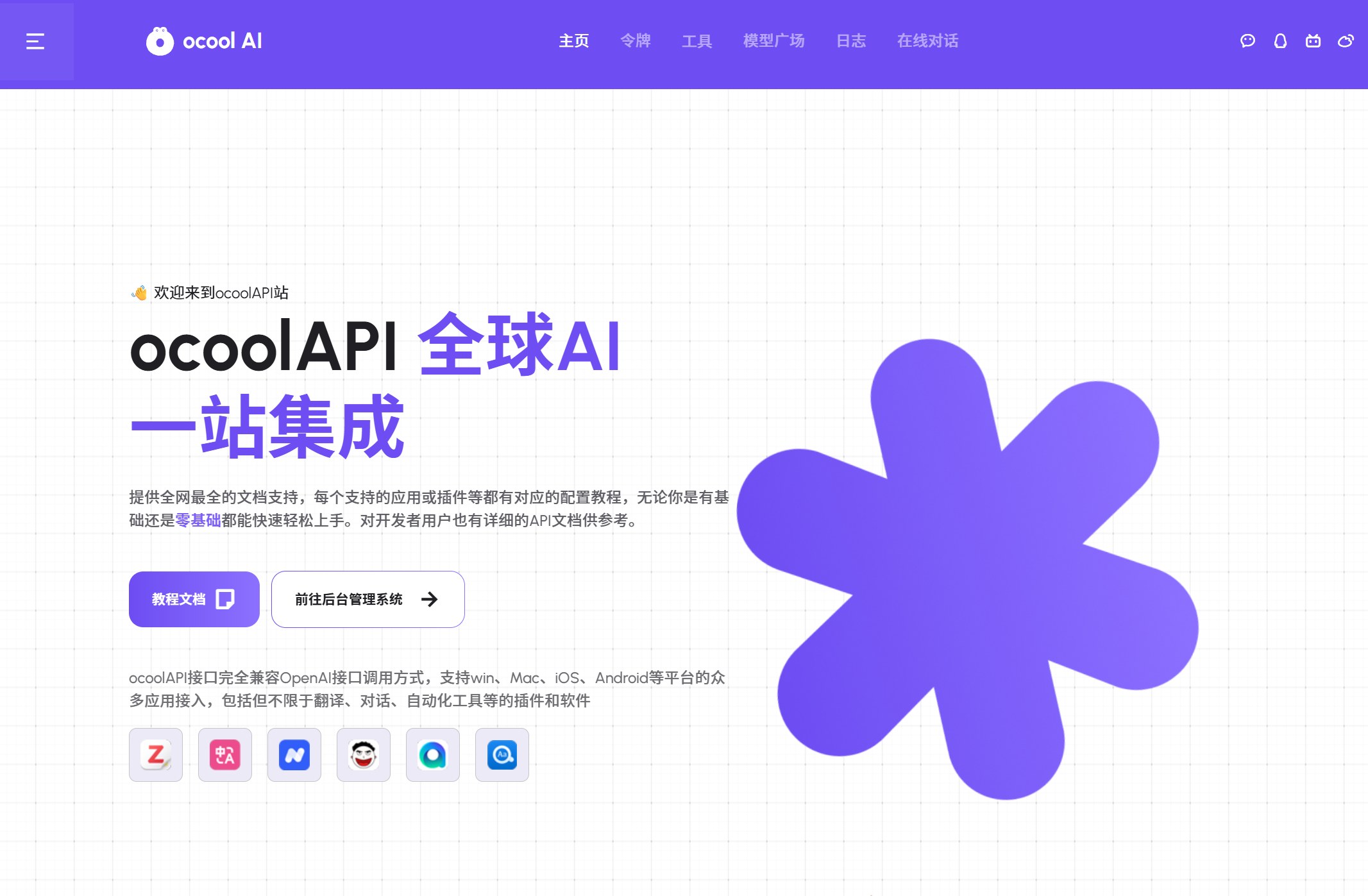Open the Bilibili TV icon
This screenshot has height=896, width=1368.
[x=1313, y=41]
